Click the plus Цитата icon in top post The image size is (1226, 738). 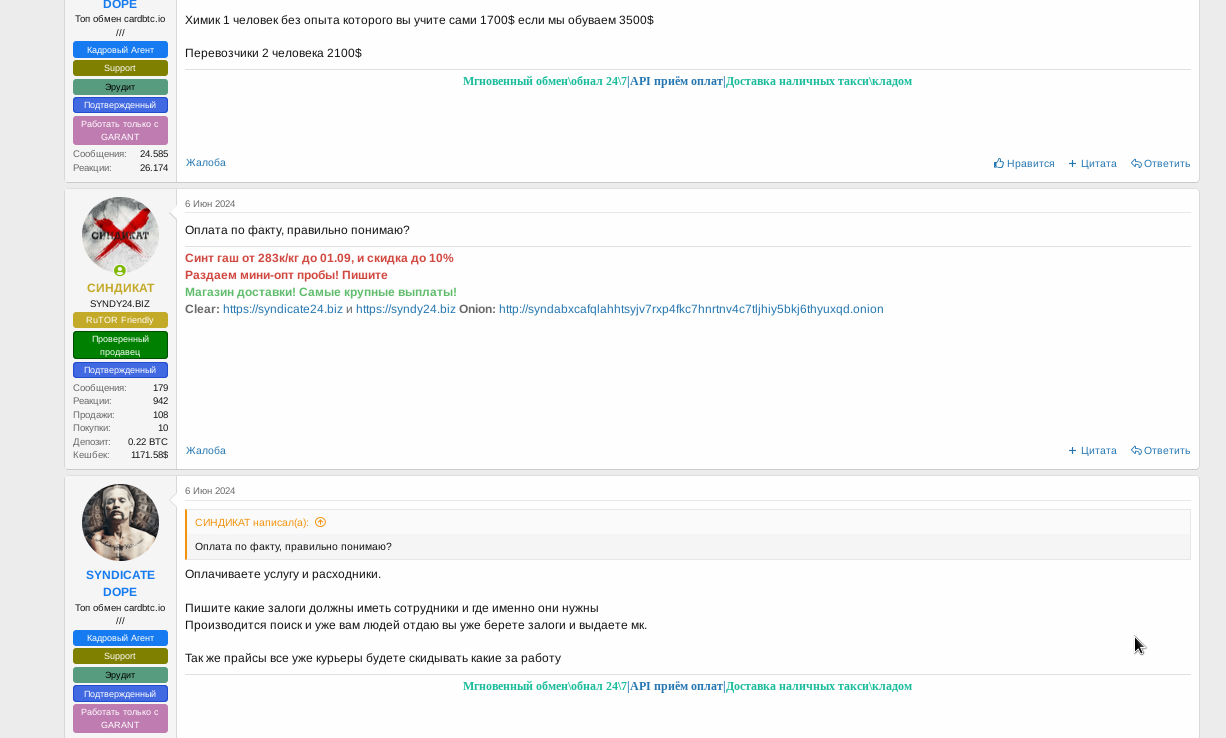(x=1073, y=163)
